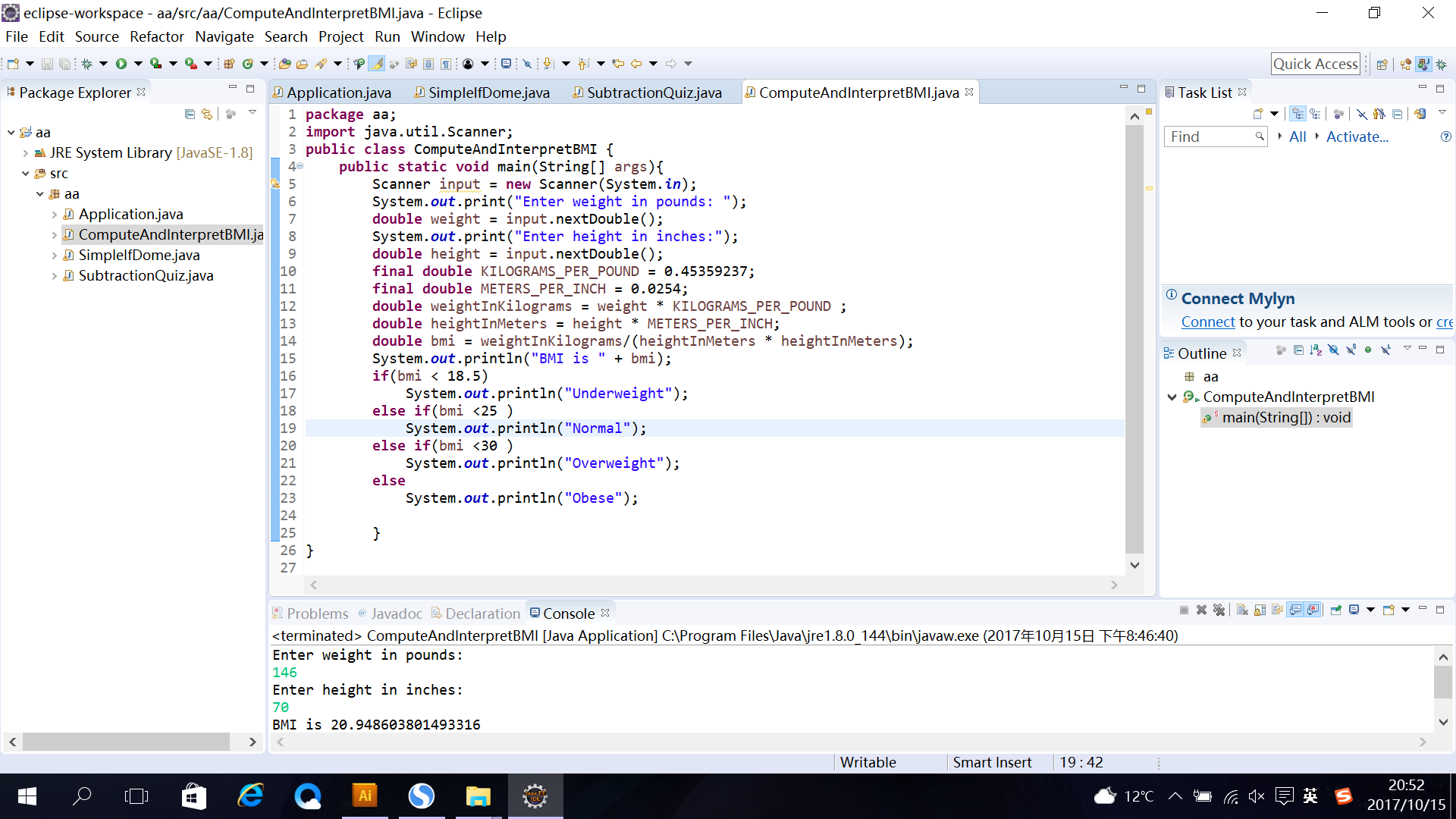Click the Clear Console icon

1242,610
